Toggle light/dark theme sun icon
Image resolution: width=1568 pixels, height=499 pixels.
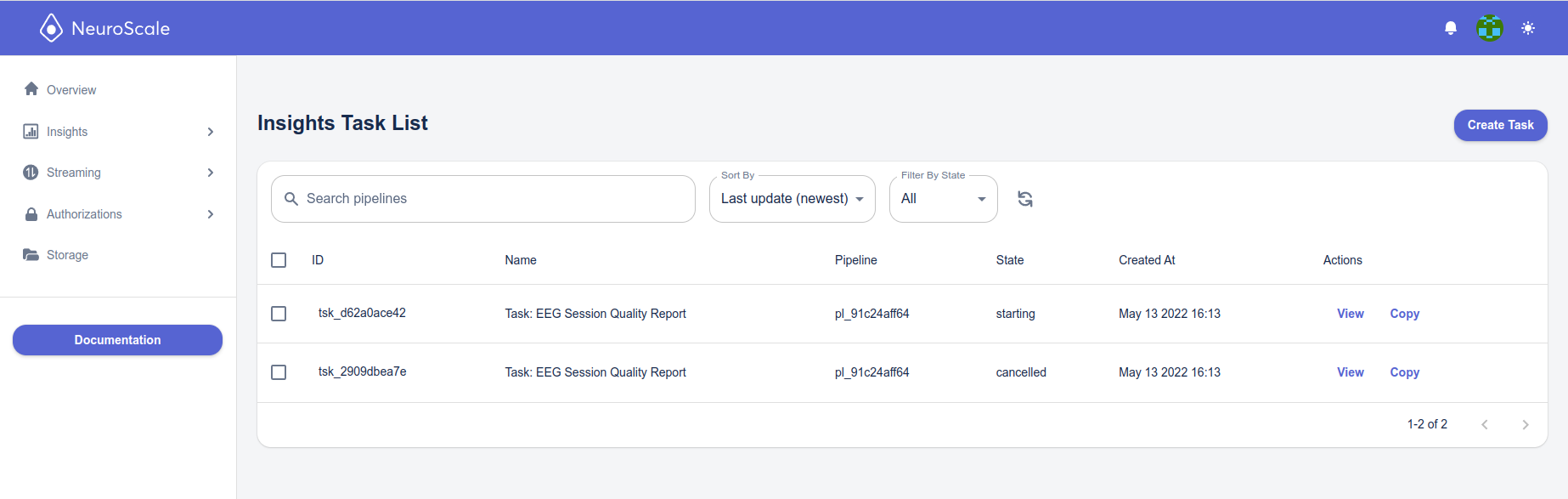[1528, 28]
